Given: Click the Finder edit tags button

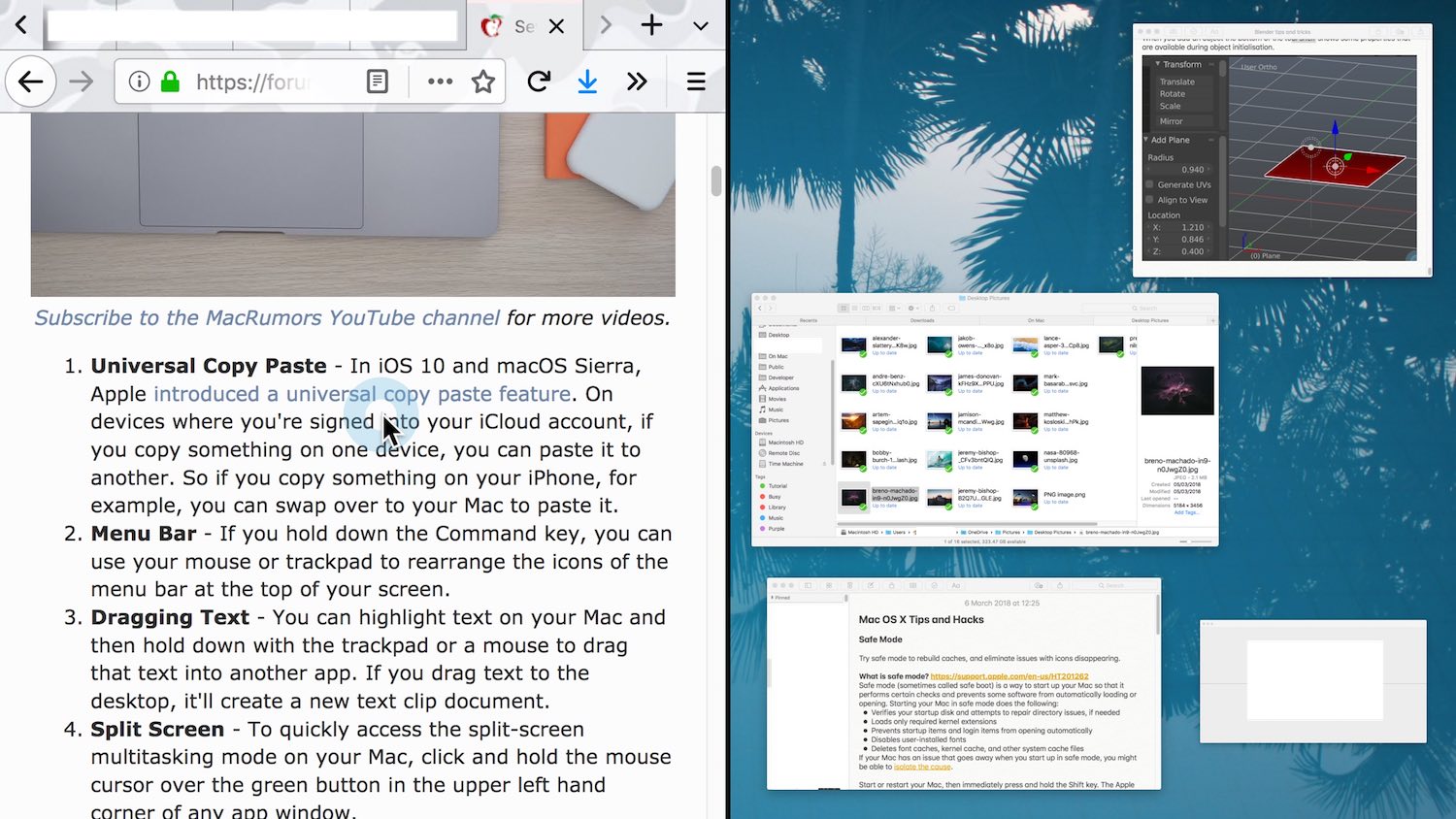Looking at the screenshot, I should (951, 308).
